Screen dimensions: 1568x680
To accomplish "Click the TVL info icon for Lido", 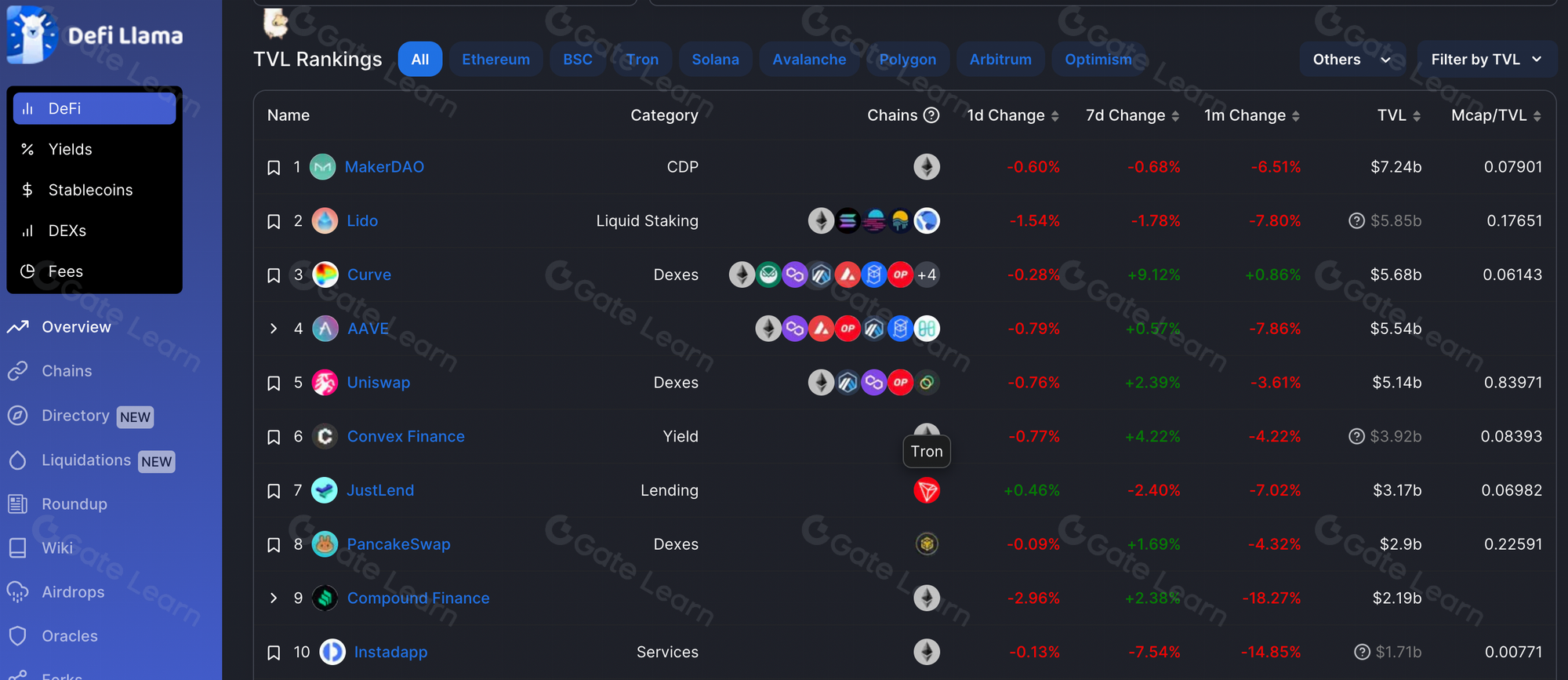I will 1356,221.
